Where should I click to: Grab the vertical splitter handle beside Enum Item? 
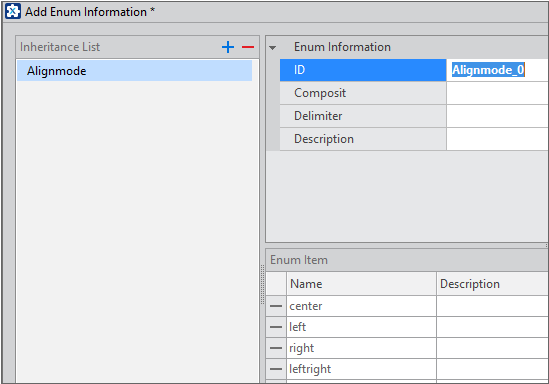pyautogui.click(x=262, y=284)
